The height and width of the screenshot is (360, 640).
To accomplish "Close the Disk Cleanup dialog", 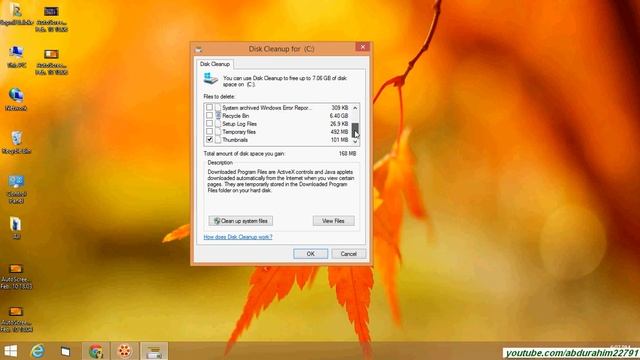I will [x=362, y=47].
